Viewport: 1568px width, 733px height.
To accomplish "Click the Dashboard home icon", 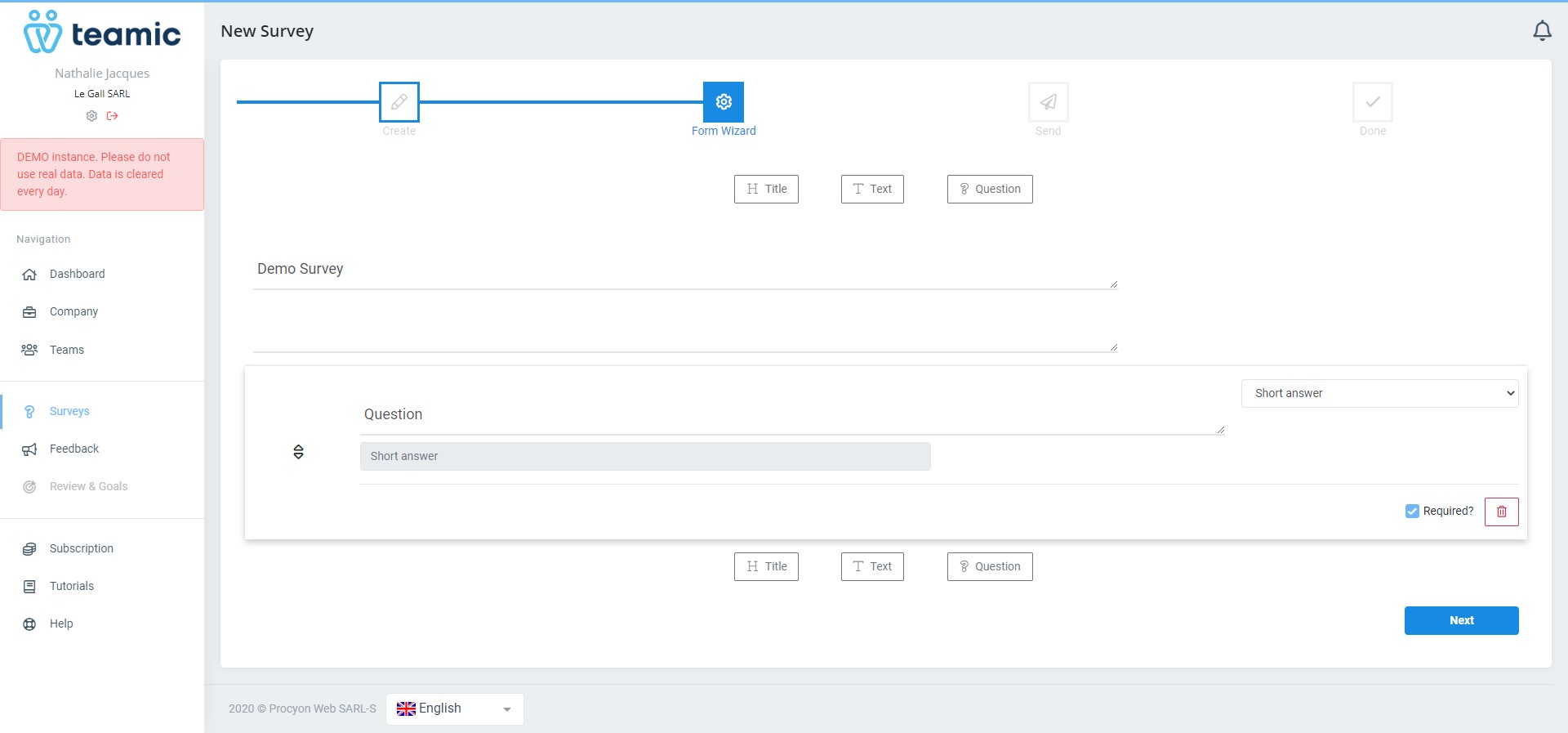I will [x=29, y=275].
